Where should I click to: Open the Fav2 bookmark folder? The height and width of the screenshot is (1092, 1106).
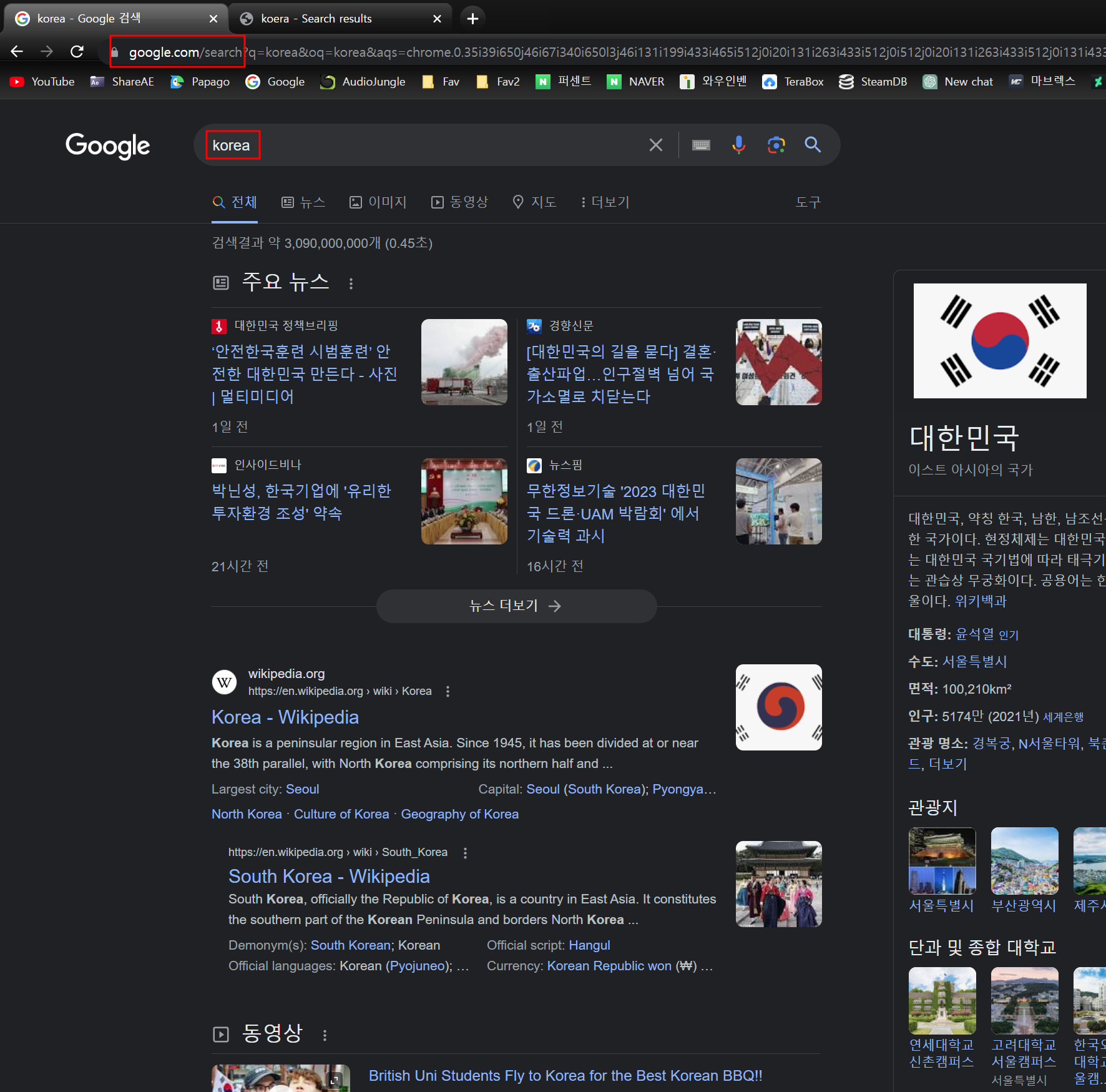[498, 82]
